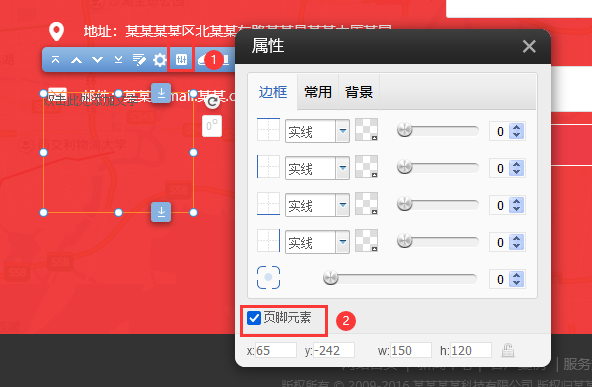Click the corner radius value field
The height and width of the screenshot is (387, 592).
click(x=499, y=279)
